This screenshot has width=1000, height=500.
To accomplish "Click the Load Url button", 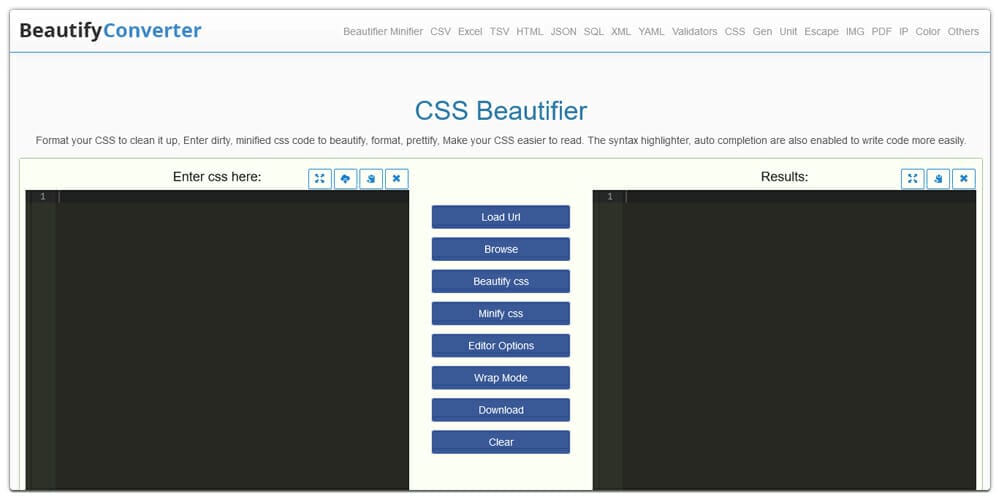I will pos(501,217).
